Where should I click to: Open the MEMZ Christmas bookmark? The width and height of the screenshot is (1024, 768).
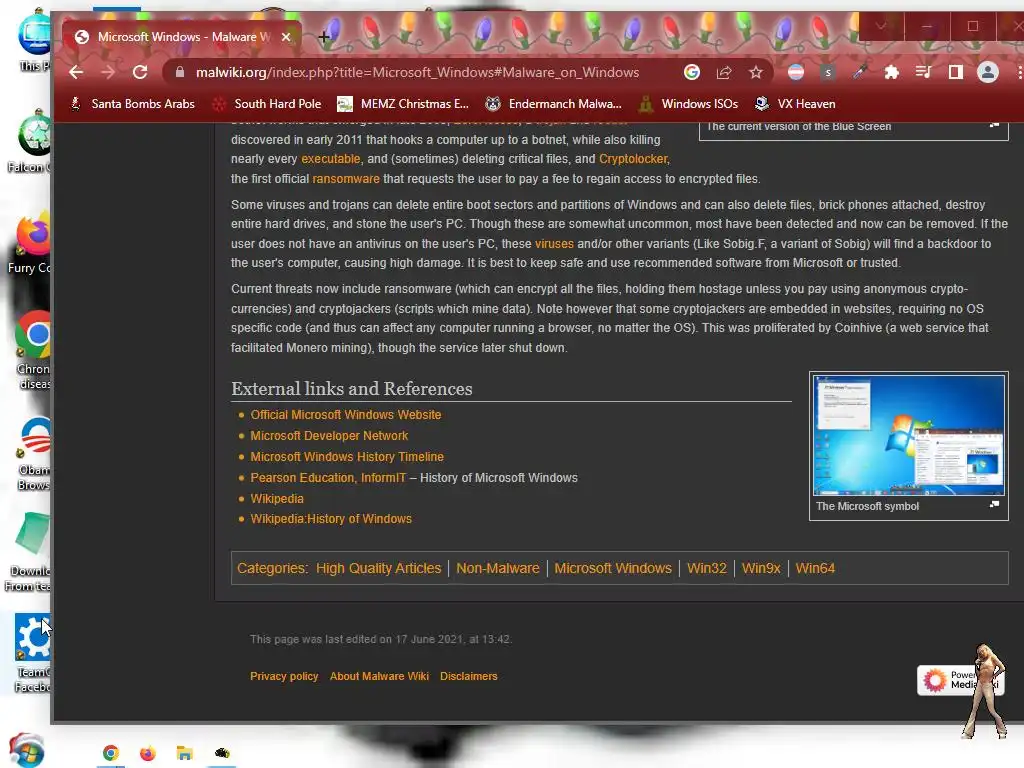click(x=403, y=104)
